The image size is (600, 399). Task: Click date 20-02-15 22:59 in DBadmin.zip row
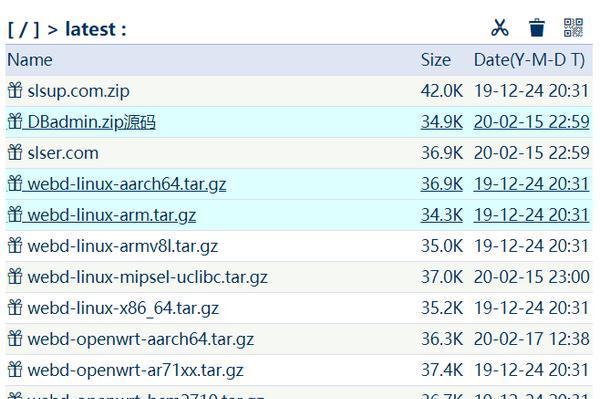532,122
